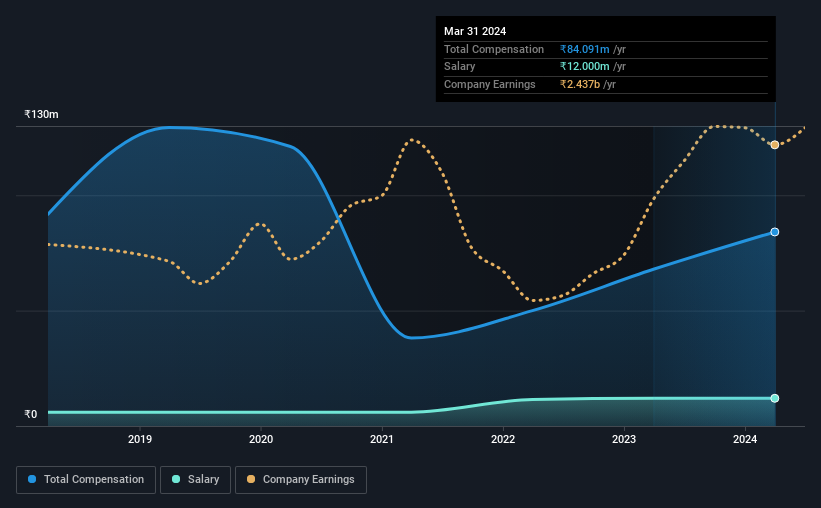This screenshot has height=508, width=821.
Task: Toggle the Company Earnings legend series
Action: point(301,480)
